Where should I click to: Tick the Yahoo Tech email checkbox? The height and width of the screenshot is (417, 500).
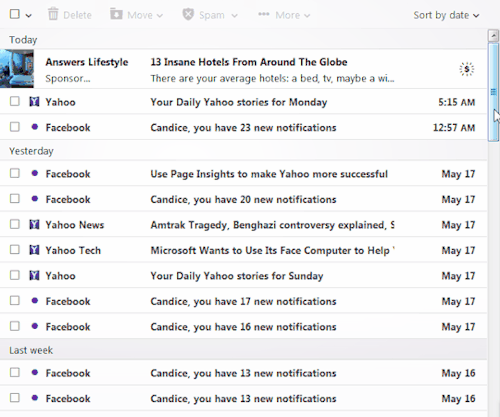pyautogui.click(x=15, y=250)
